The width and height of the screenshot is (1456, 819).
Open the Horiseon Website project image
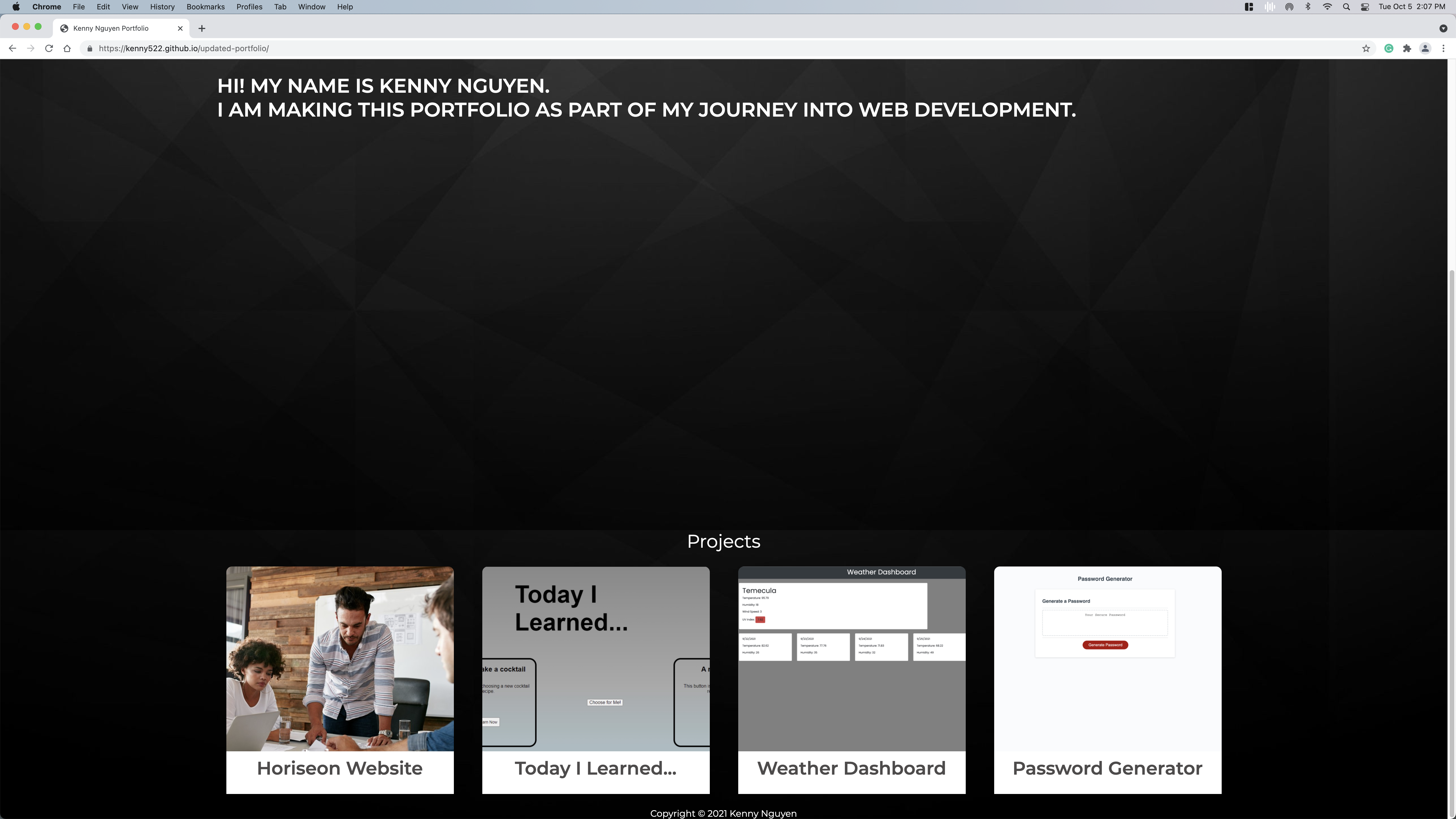tap(340, 659)
